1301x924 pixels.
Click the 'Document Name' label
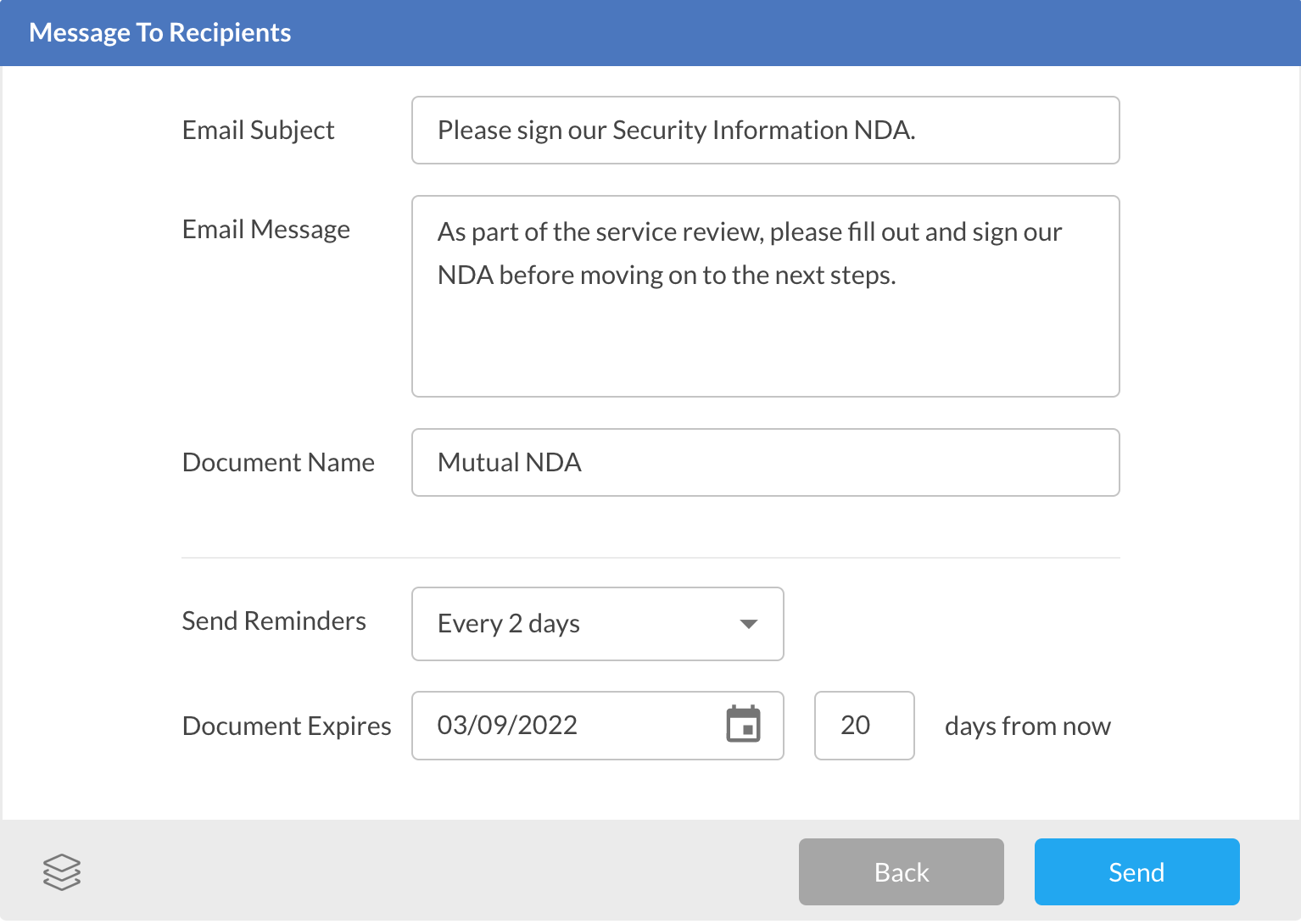pyautogui.click(x=278, y=463)
